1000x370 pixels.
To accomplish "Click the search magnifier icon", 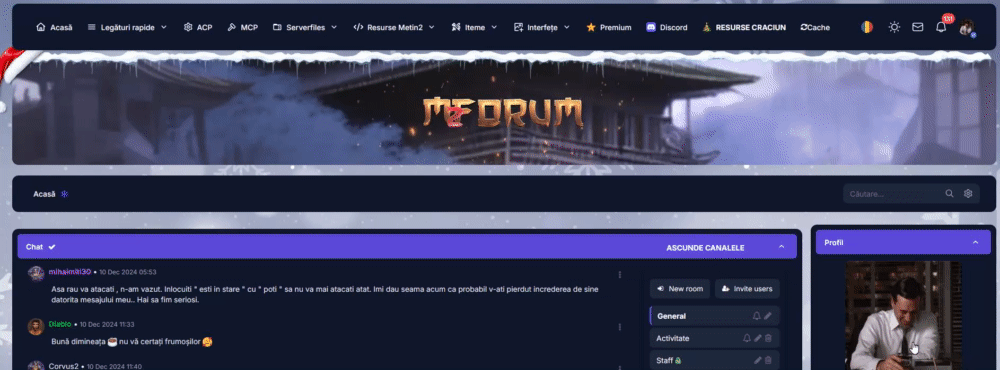I will coord(950,194).
